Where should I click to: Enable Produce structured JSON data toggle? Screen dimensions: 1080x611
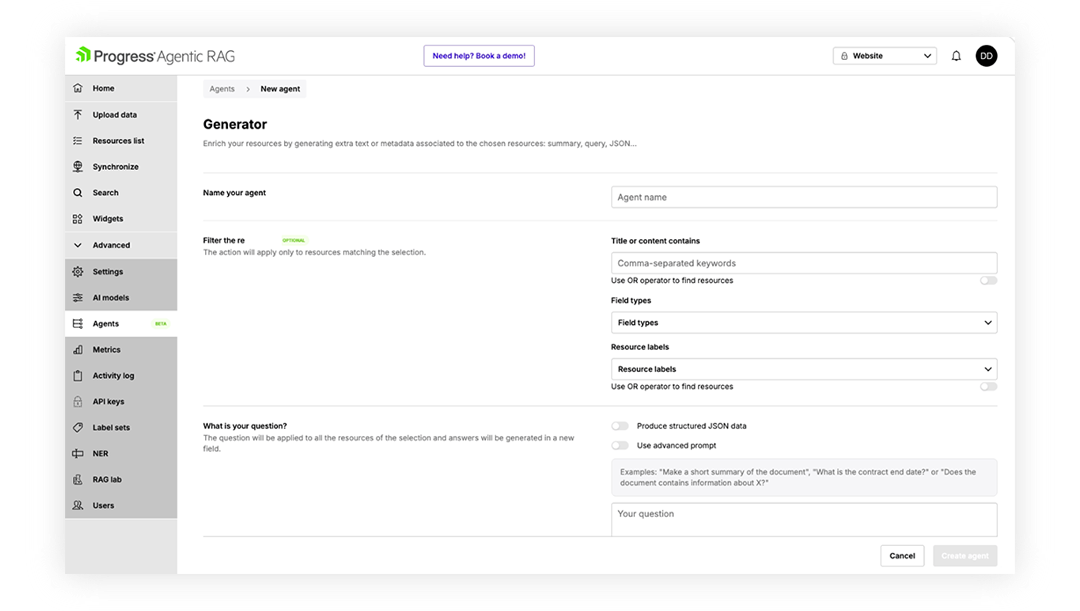click(620, 426)
